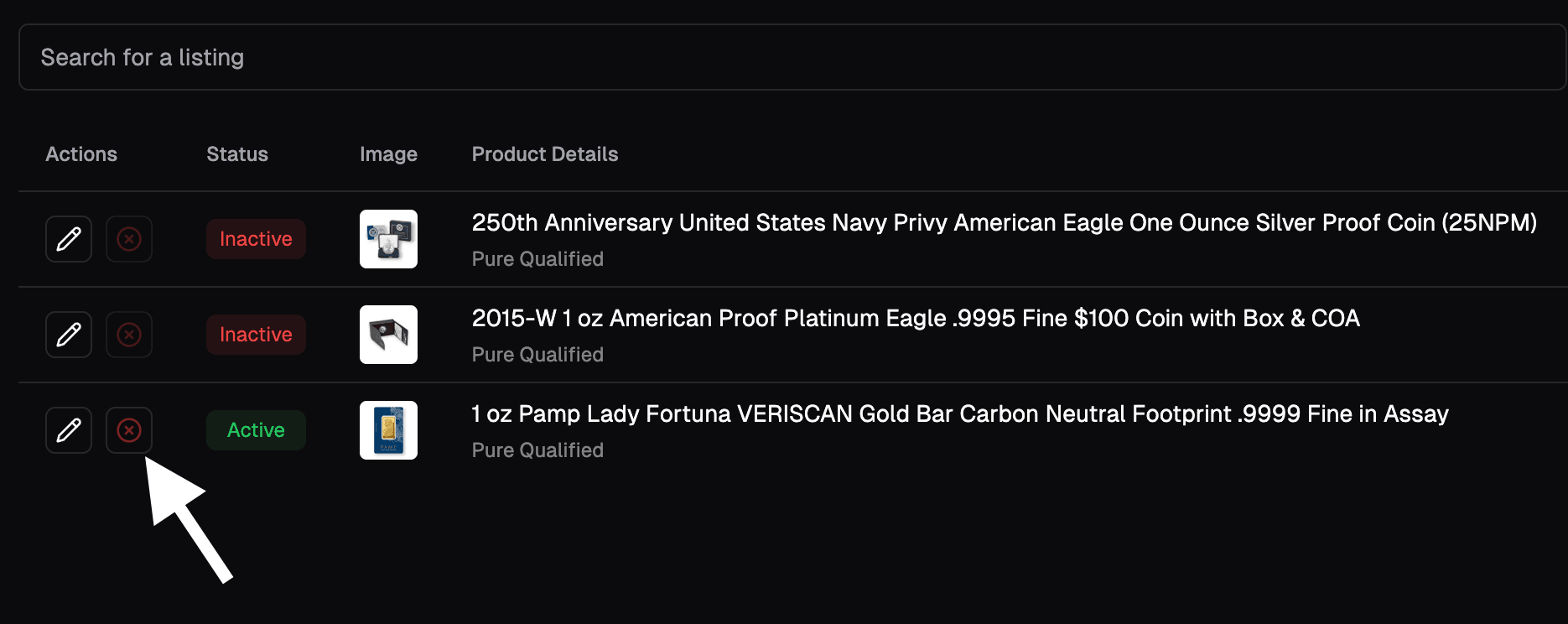The height and width of the screenshot is (624, 1568).
Task: Select the edit pencil for the Platinum Eagle listing
Action: pos(68,334)
